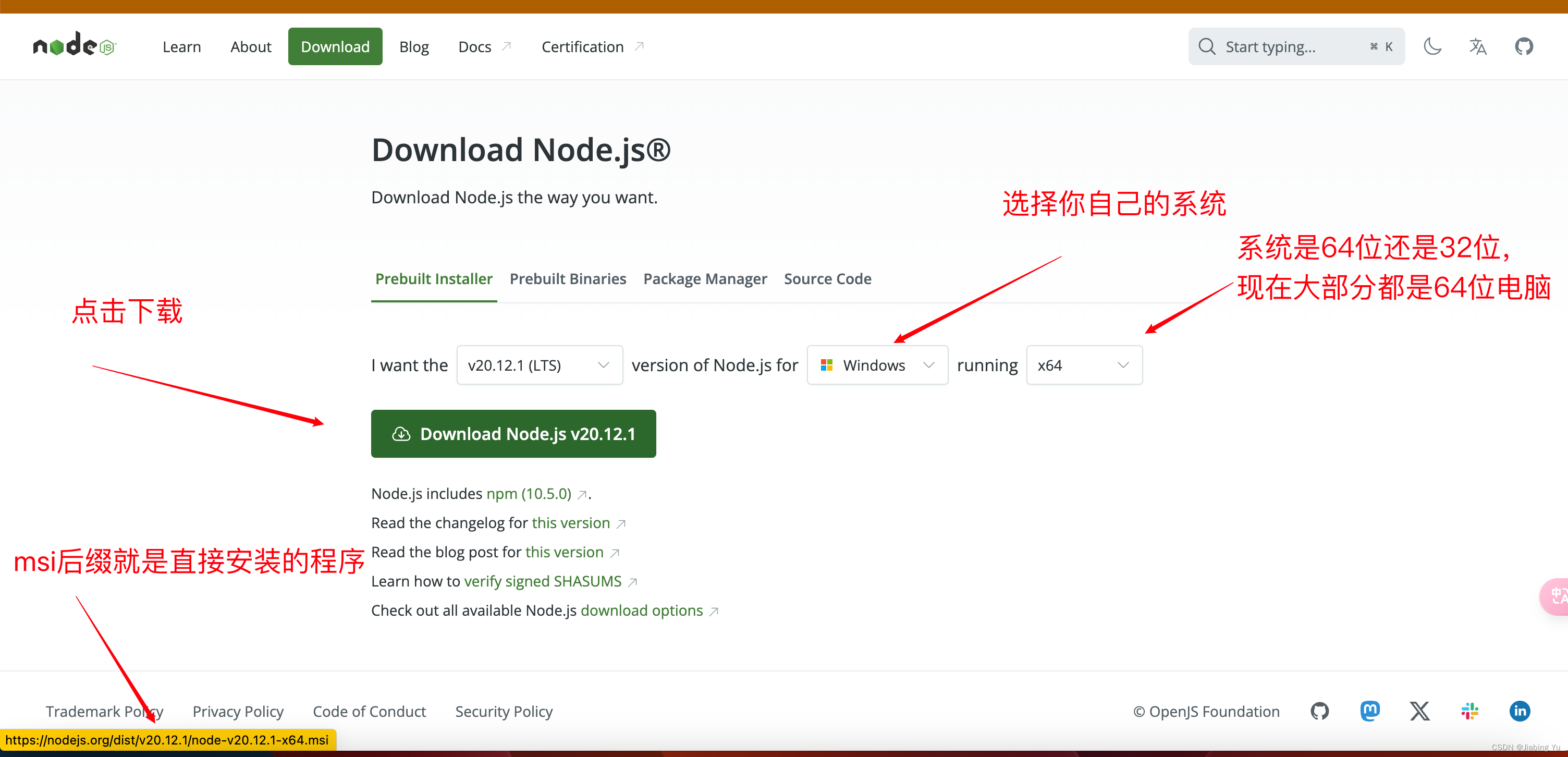This screenshot has width=1568, height=757.
Task: Open footer GitHub icon
Action: click(x=1319, y=711)
